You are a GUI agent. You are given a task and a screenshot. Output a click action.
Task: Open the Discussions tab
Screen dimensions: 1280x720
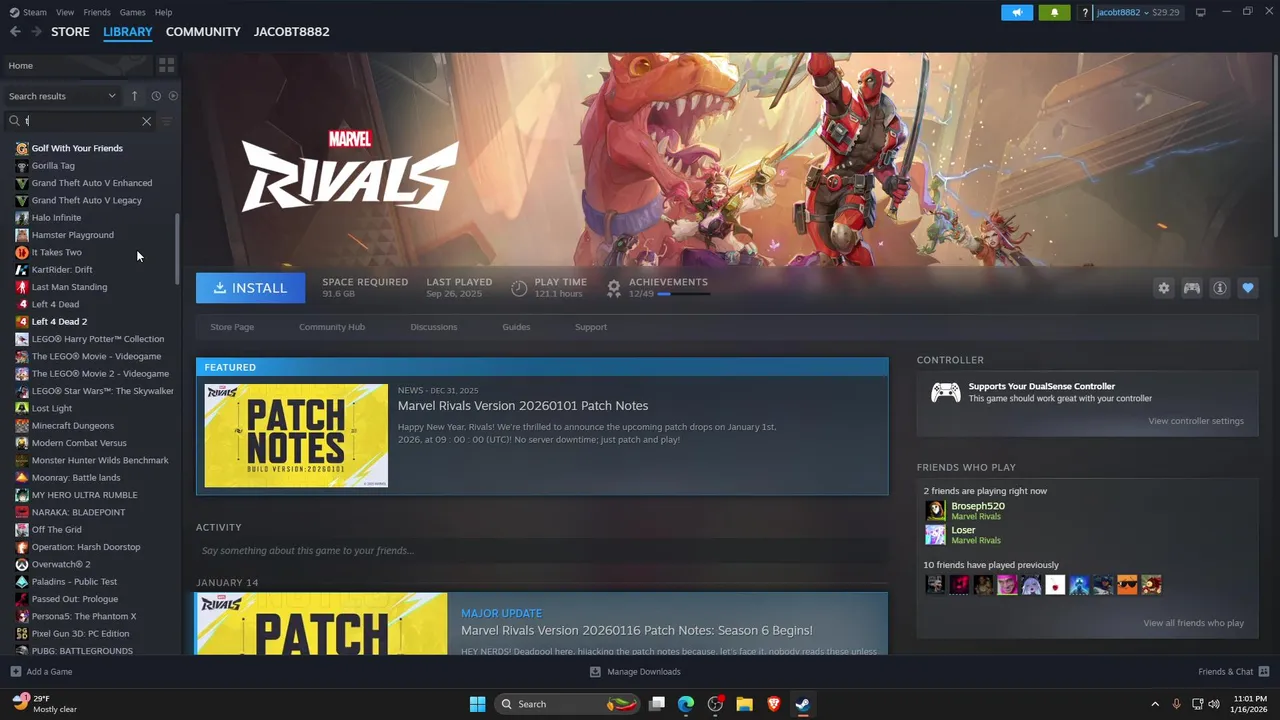pos(434,327)
